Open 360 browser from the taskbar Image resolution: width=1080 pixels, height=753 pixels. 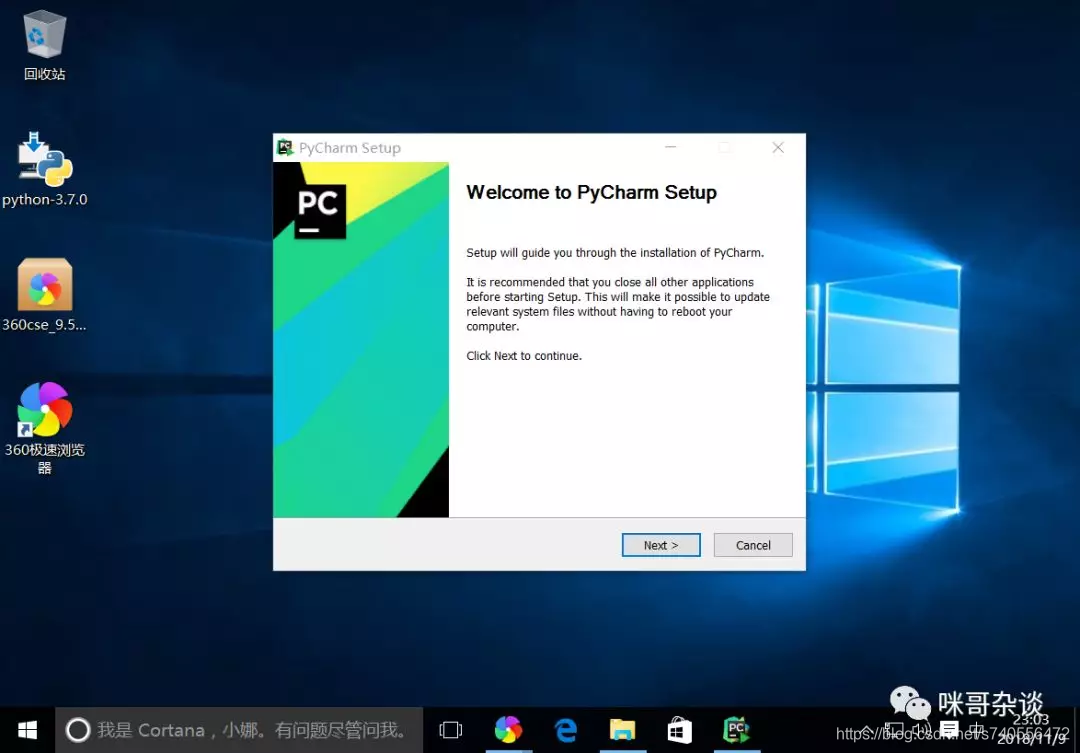[x=508, y=730]
